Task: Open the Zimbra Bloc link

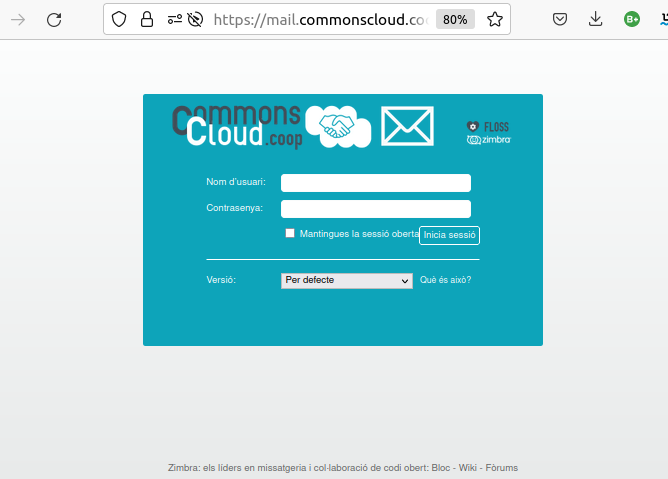Action: (x=441, y=468)
